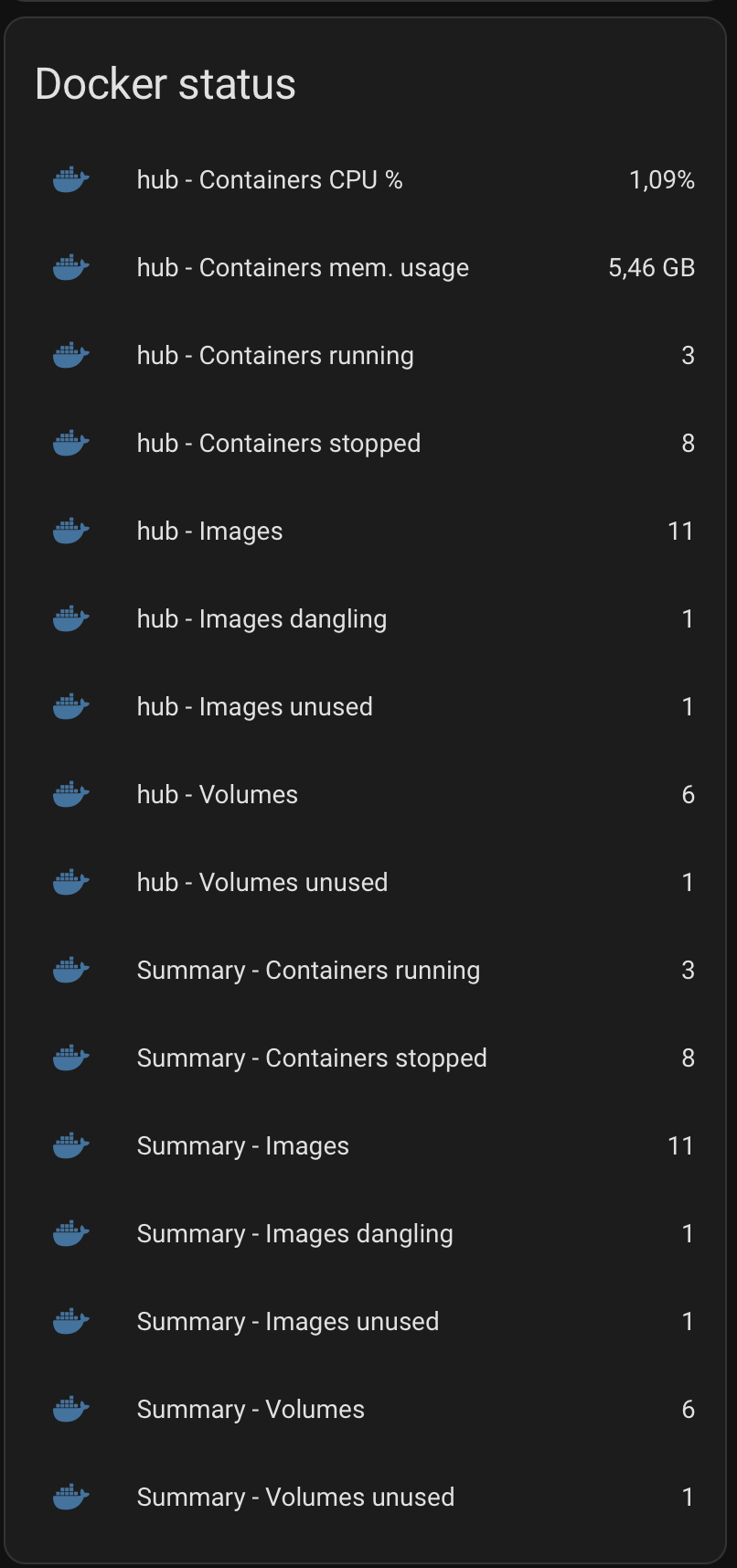Viewport: 737px width, 1568px height.
Task: Click the hub - Images row
Action: [x=209, y=531]
